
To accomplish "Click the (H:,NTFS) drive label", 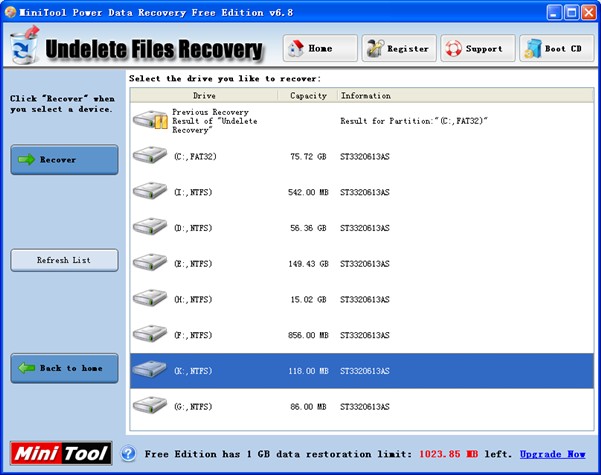I will [x=193, y=299].
